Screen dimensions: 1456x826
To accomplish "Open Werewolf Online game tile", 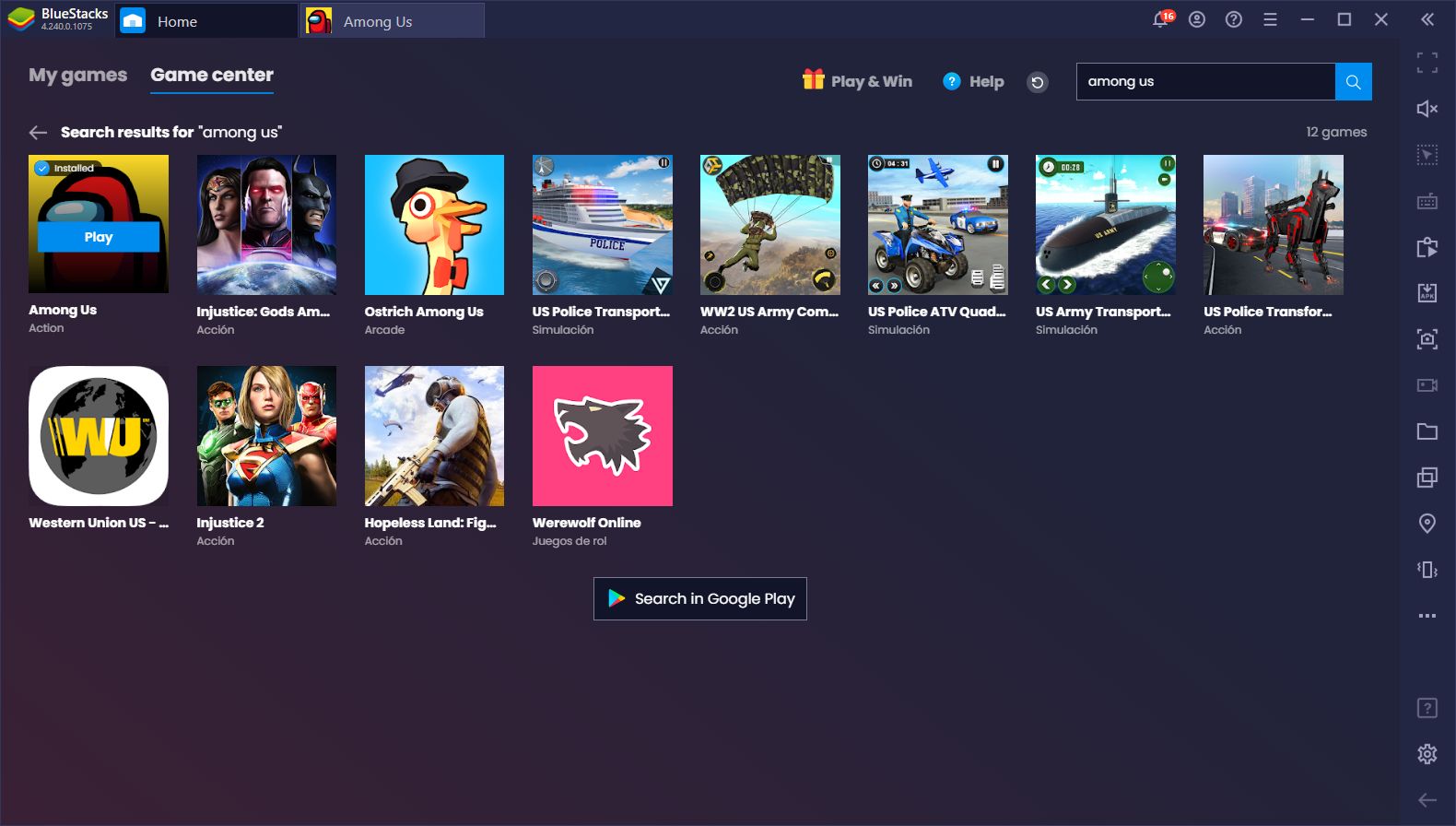I will coord(603,436).
